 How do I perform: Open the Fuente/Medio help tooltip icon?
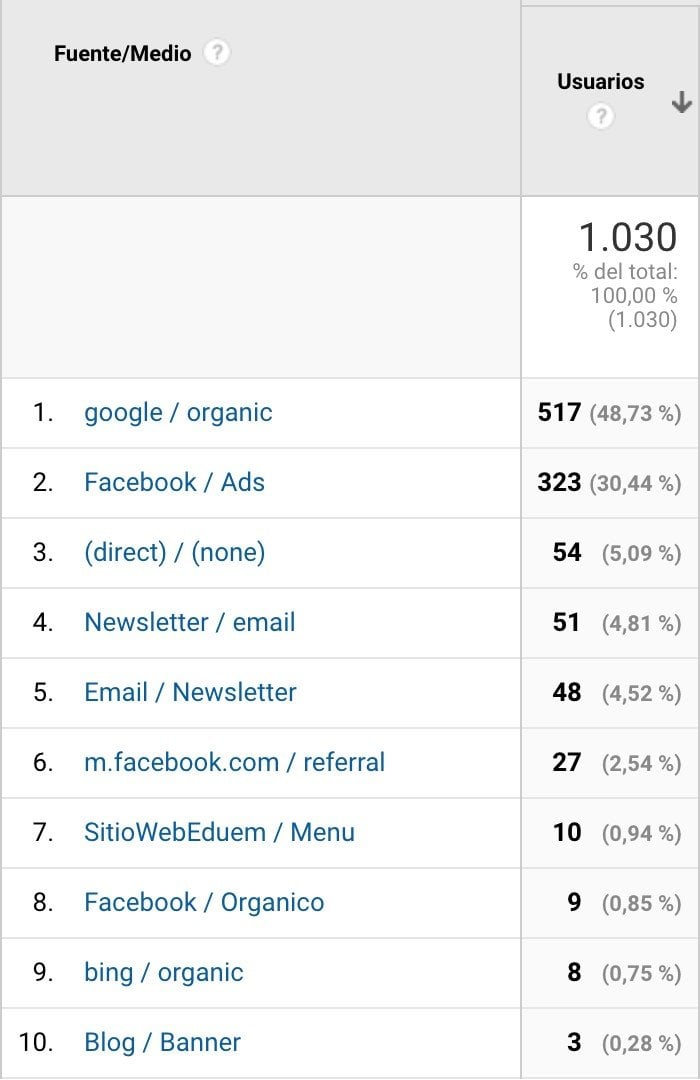click(x=217, y=53)
